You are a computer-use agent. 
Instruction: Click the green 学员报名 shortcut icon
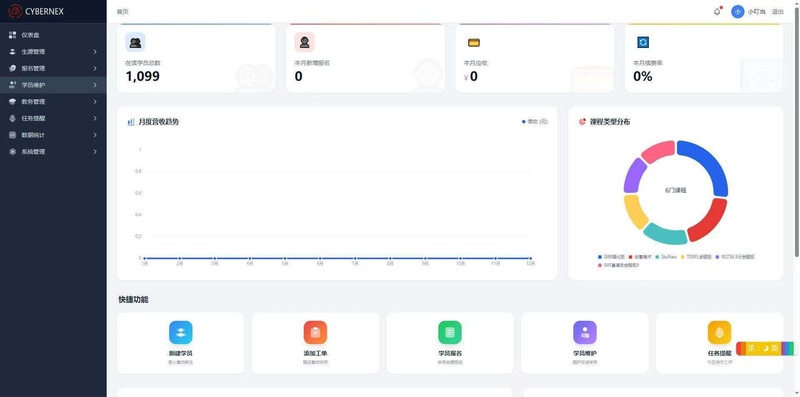[450, 332]
